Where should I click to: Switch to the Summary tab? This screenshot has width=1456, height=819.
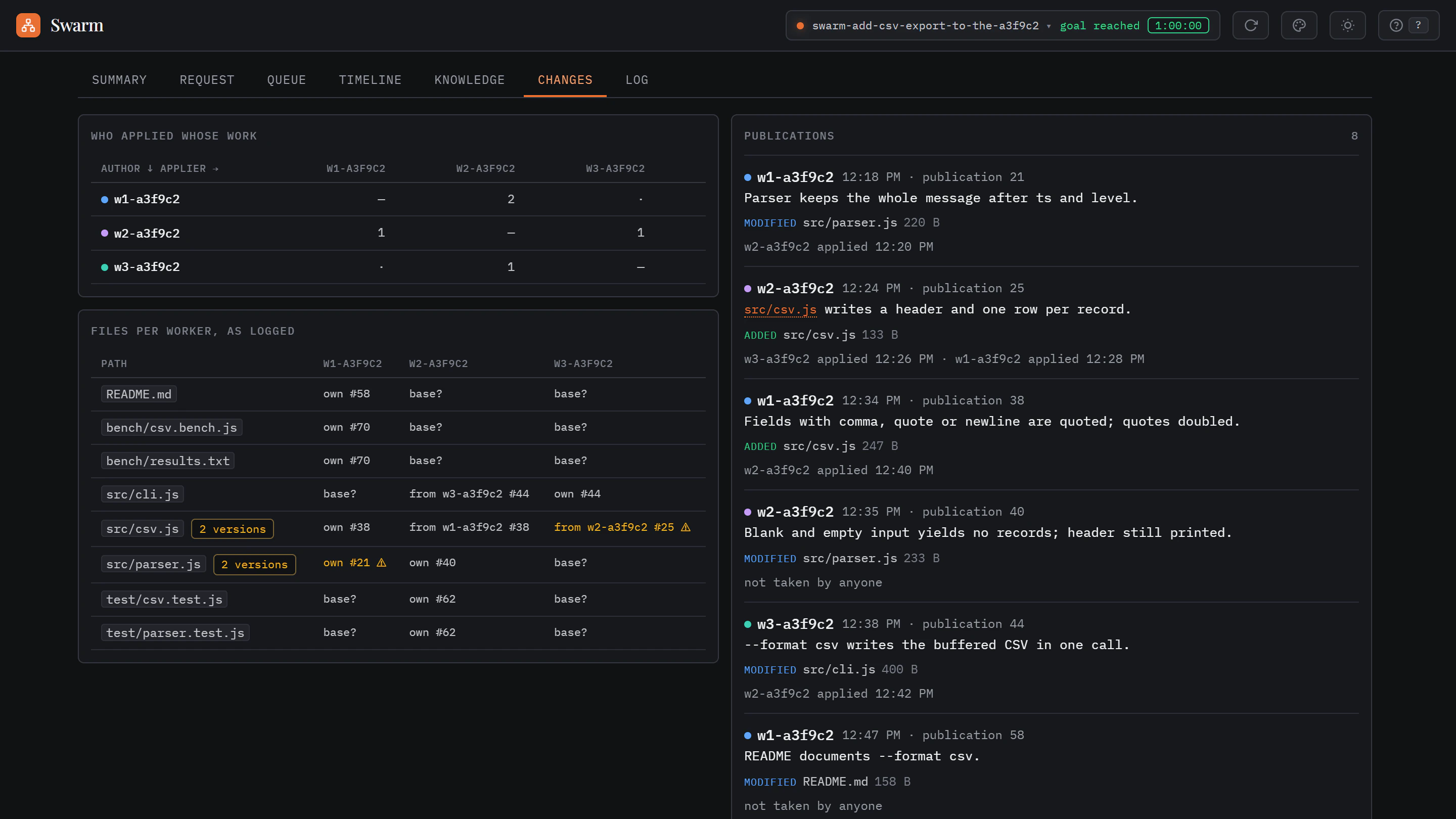tap(119, 80)
